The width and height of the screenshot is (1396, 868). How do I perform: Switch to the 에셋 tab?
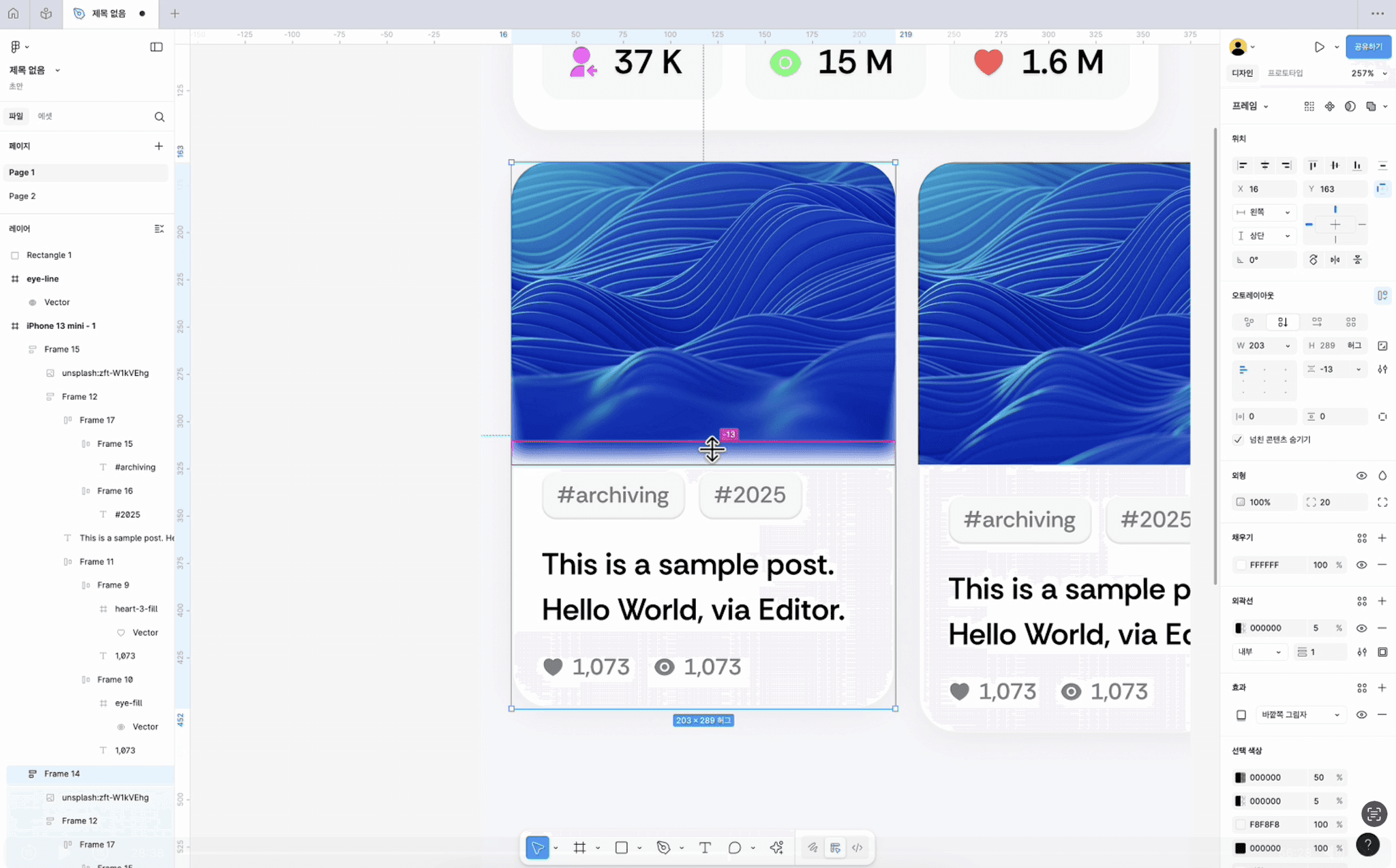click(x=45, y=117)
